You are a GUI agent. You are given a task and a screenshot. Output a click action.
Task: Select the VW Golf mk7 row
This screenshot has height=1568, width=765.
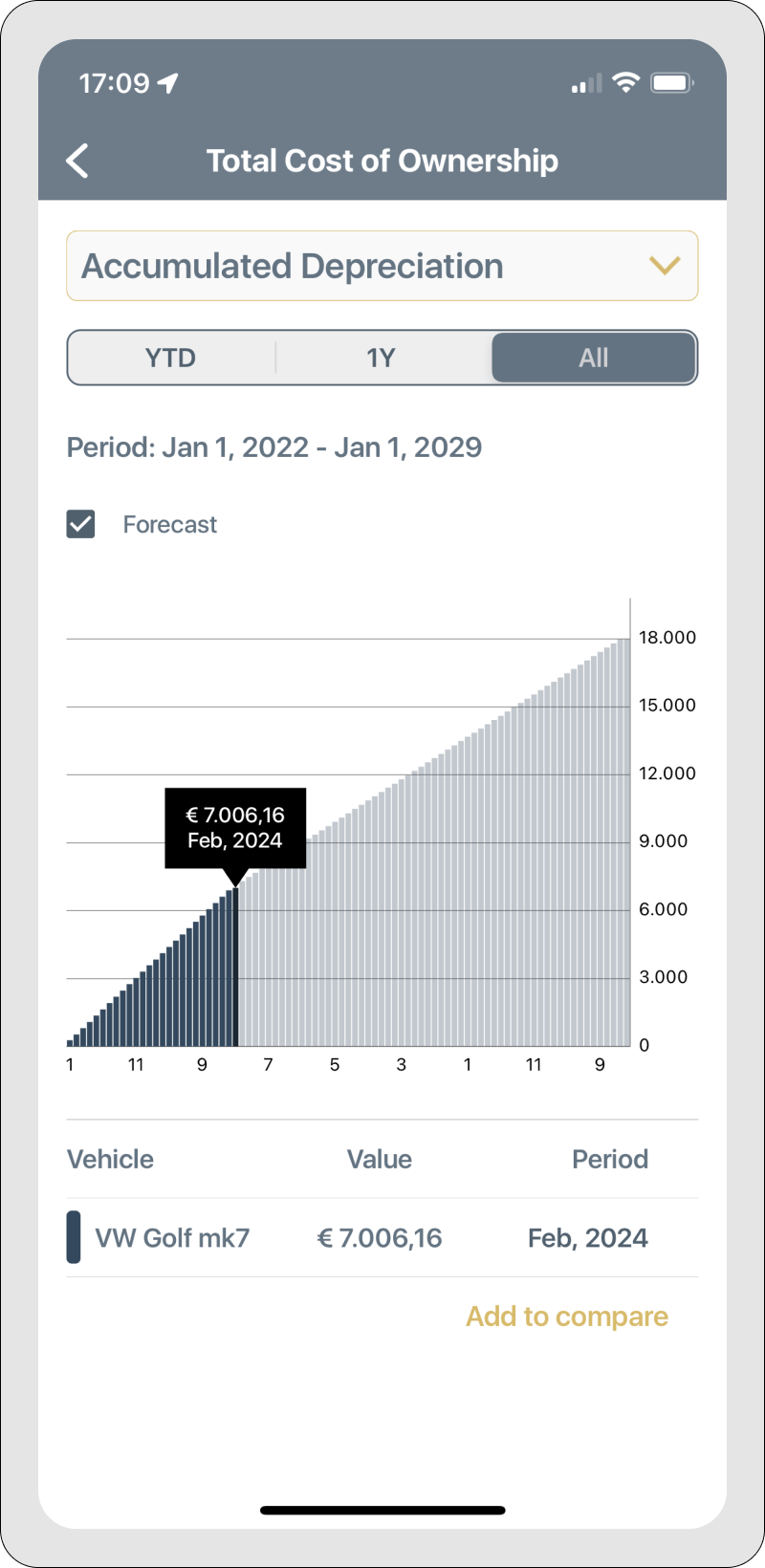pos(382,1237)
